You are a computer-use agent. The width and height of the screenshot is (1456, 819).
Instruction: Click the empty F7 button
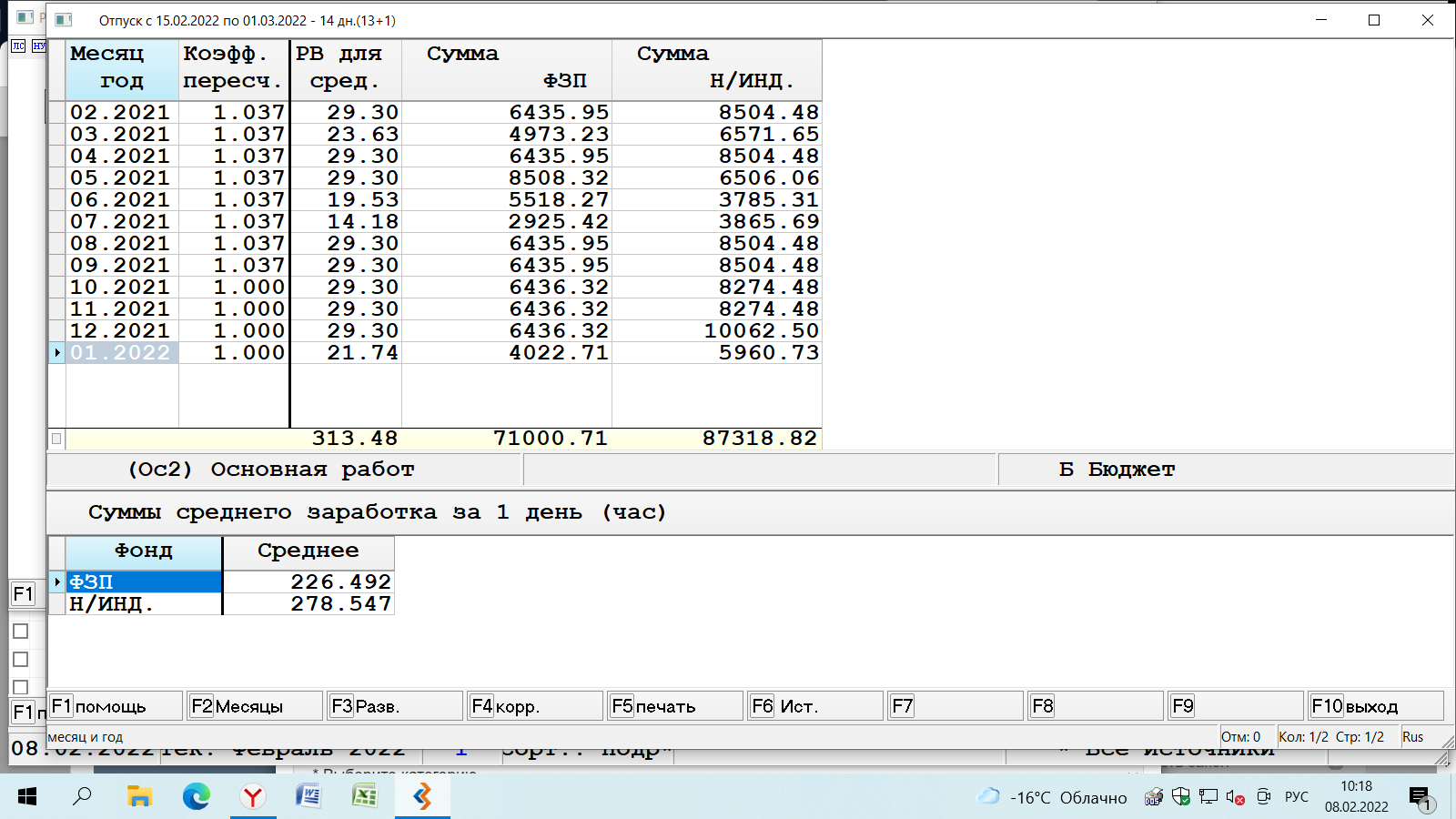click(x=955, y=706)
